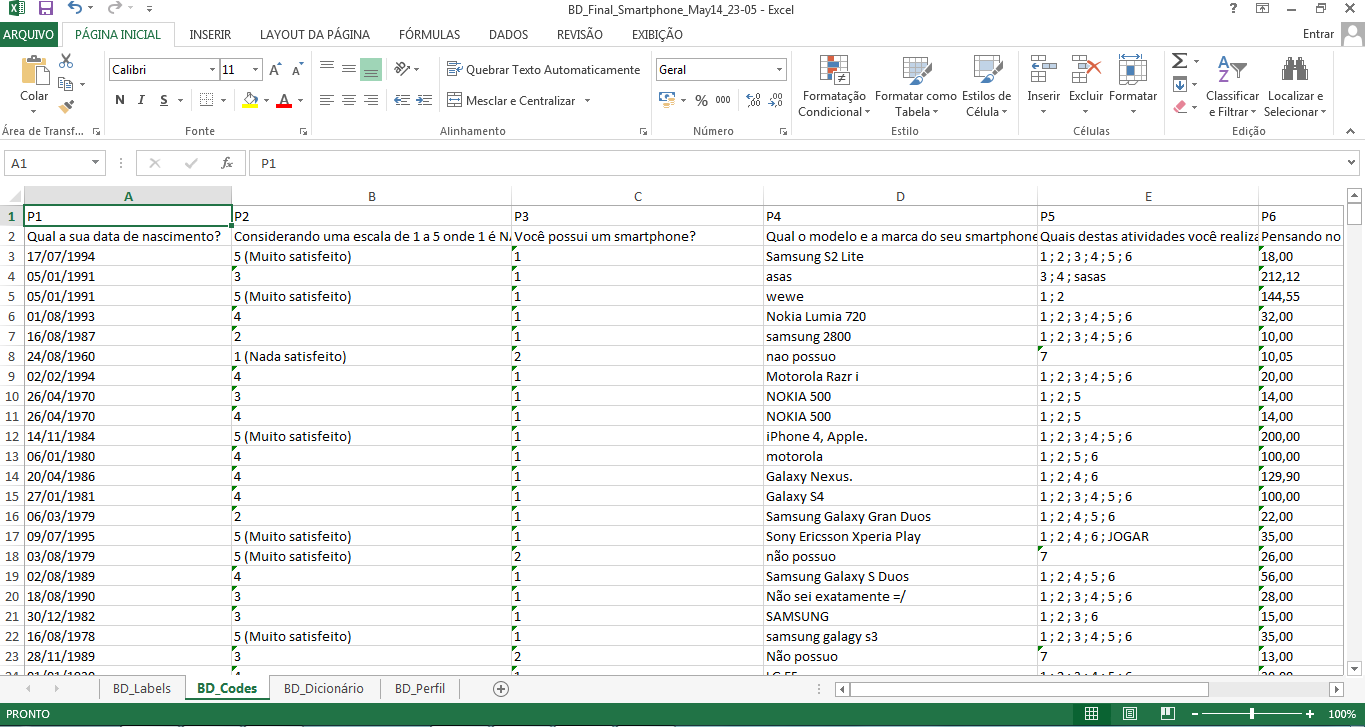Viewport: 1365px width, 727px height.
Task: Add a new sheet with the plus button
Action: pyautogui.click(x=501, y=688)
